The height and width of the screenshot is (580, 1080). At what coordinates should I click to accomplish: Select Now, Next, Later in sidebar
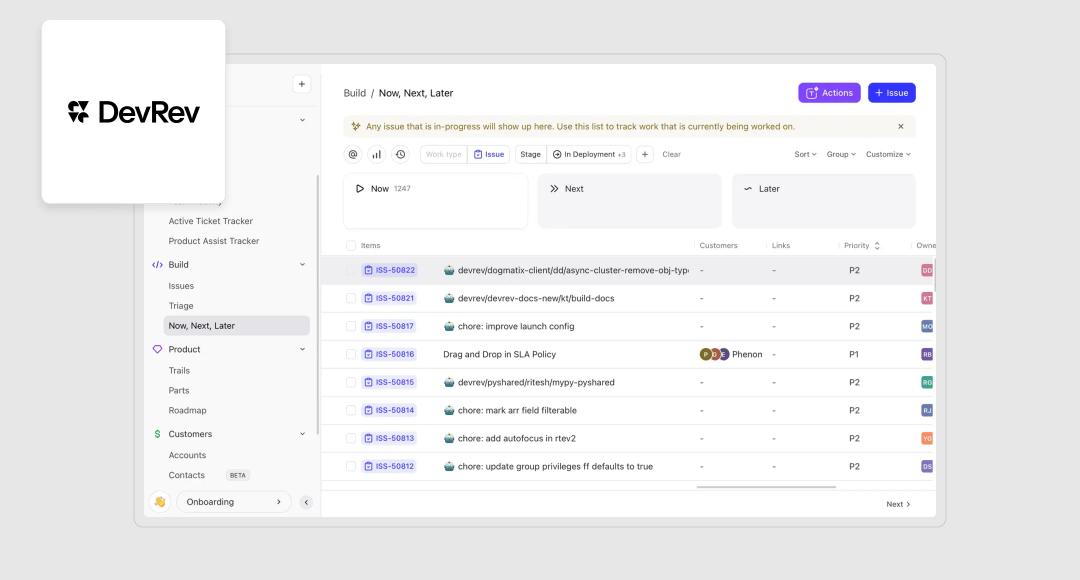pos(236,326)
